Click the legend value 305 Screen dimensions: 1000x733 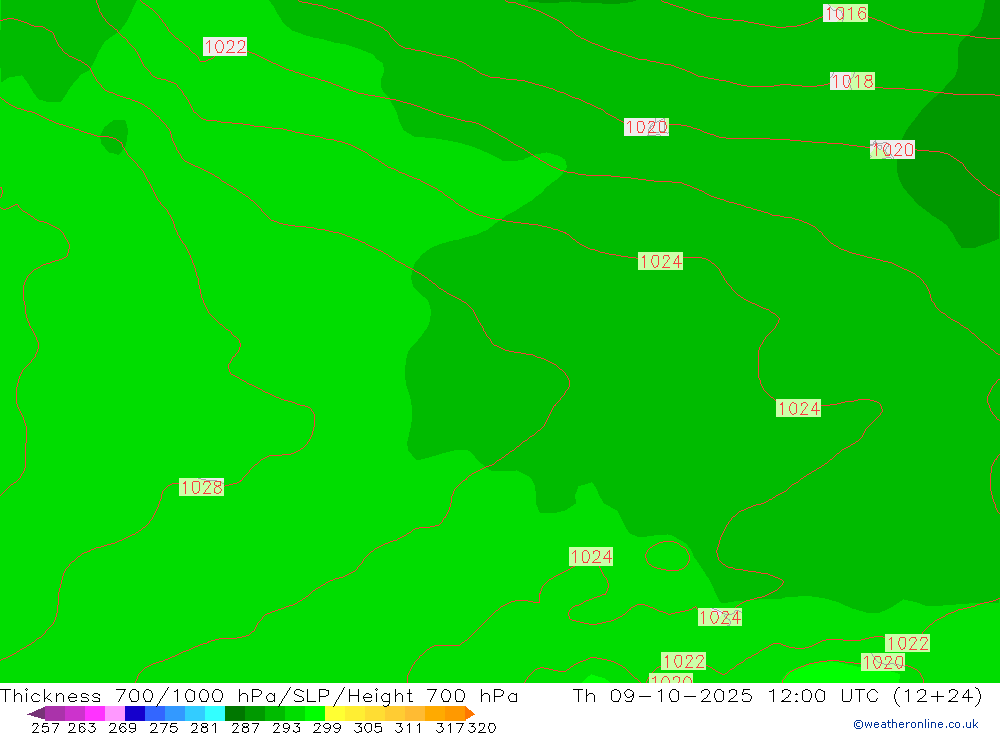pyautogui.click(x=367, y=727)
